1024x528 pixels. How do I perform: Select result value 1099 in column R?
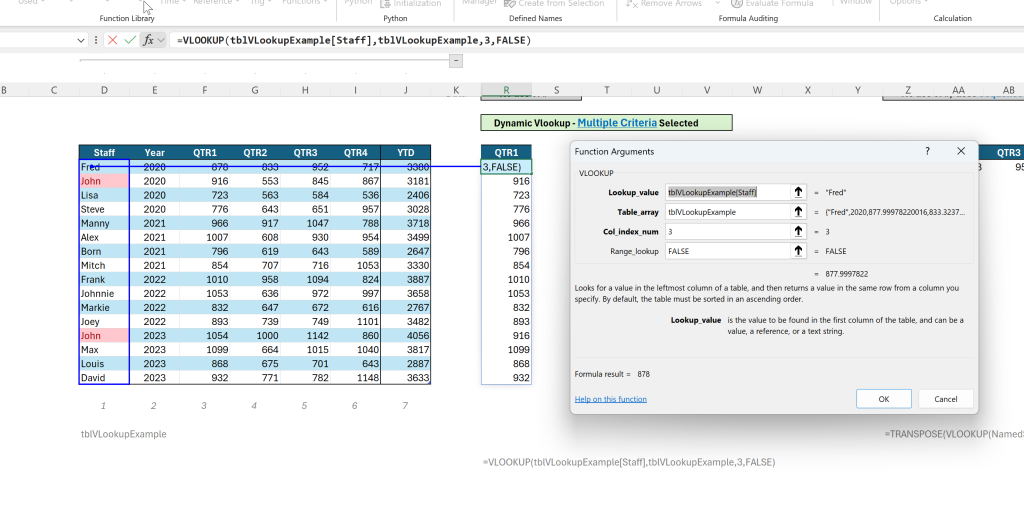click(x=506, y=350)
